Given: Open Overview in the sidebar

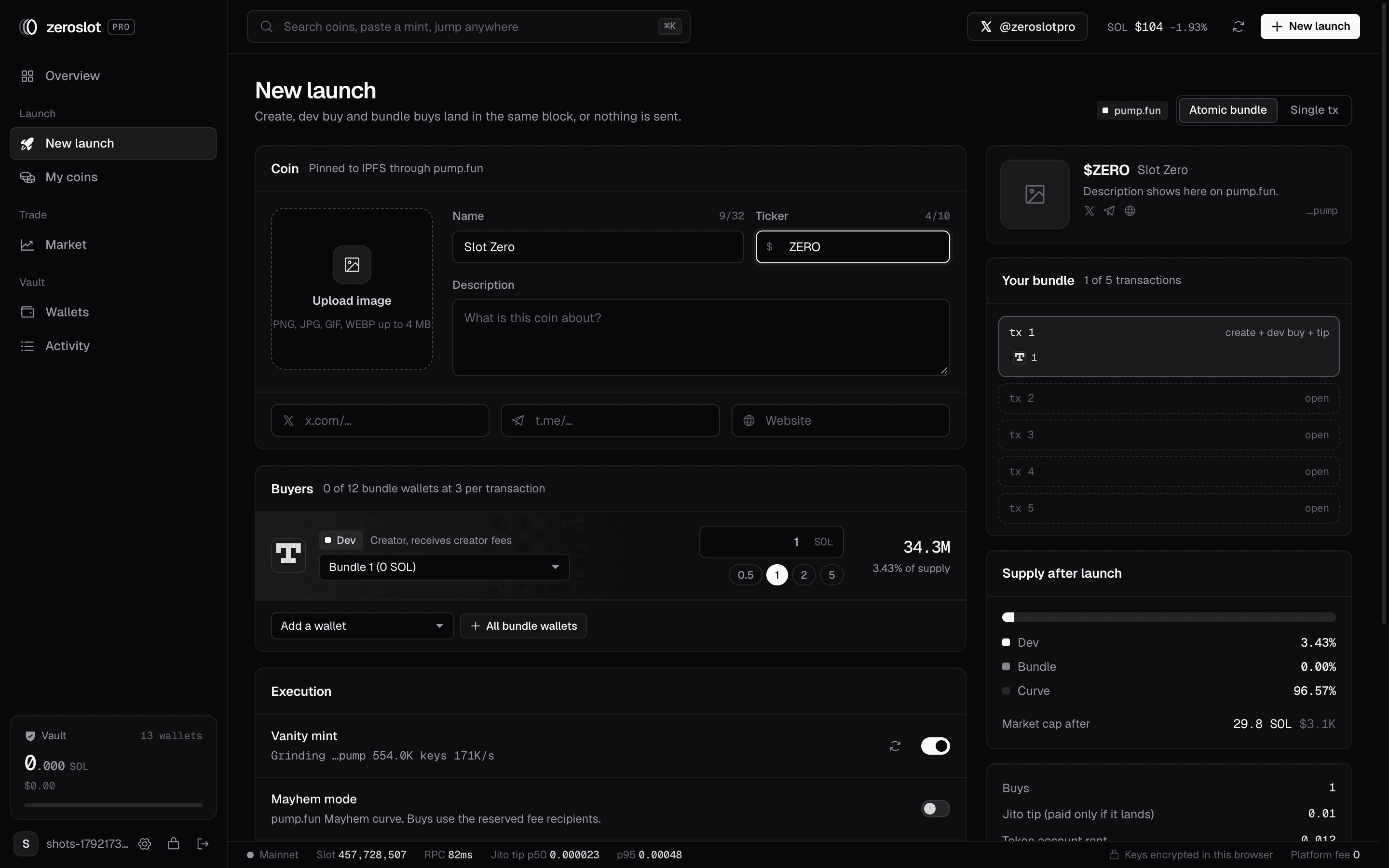Looking at the screenshot, I should tap(113, 76).
